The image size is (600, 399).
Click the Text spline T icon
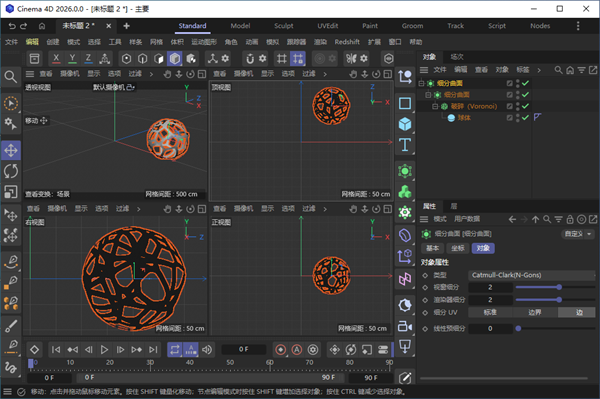[x=405, y=145]
